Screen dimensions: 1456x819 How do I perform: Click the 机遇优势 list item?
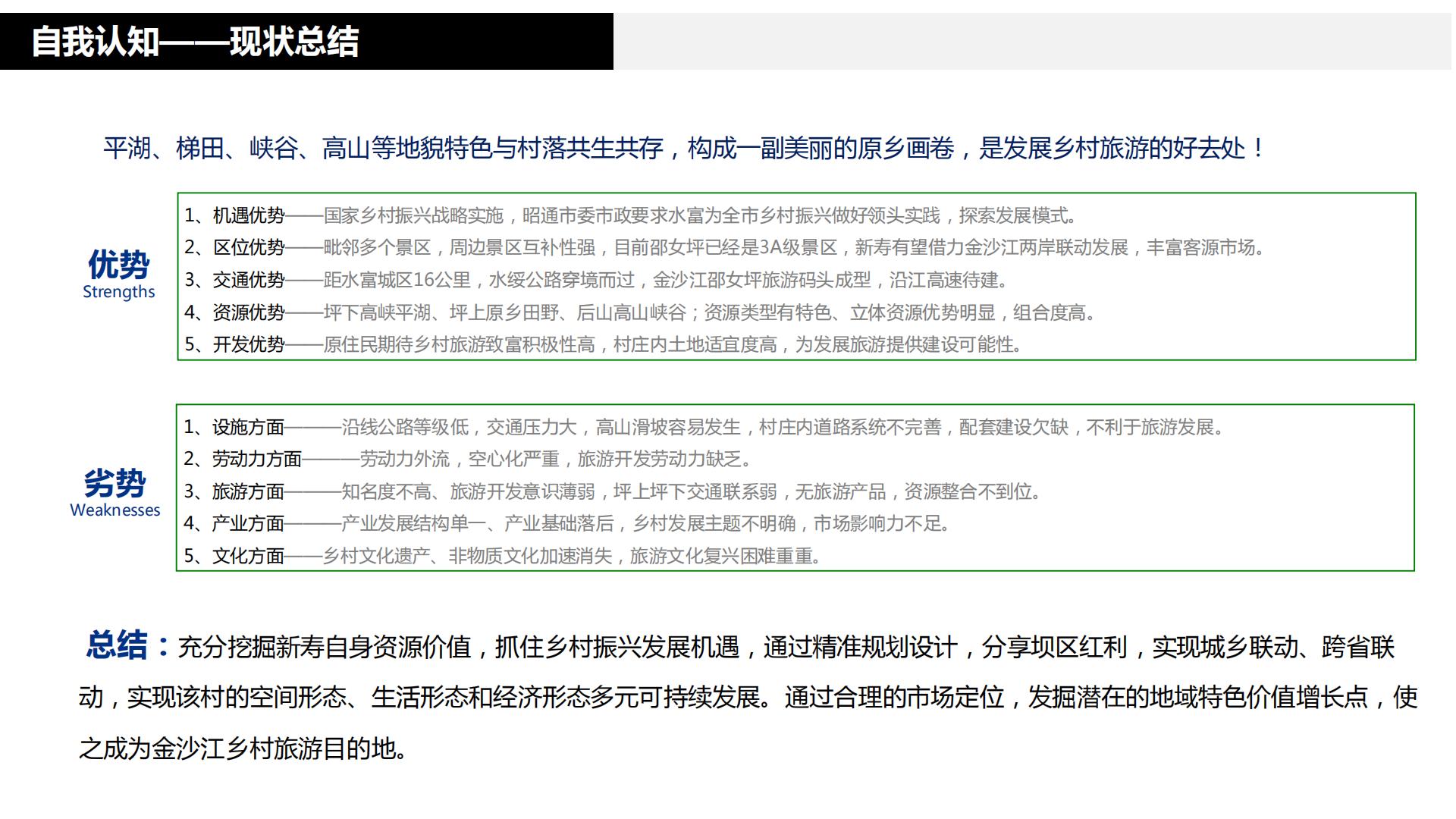coord(531,213)
